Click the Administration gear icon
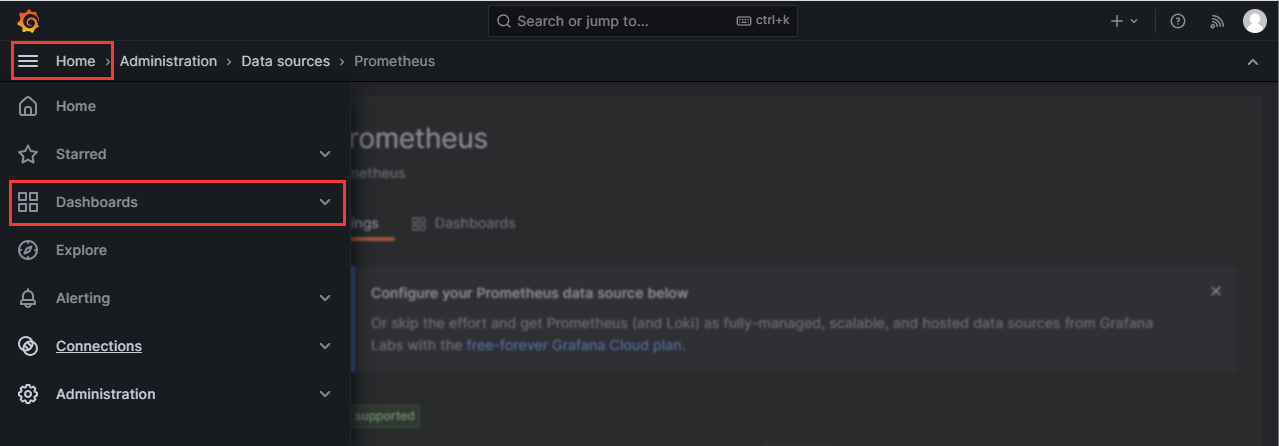The height and width of the screenshot is (446, 1279). point(28,394)
